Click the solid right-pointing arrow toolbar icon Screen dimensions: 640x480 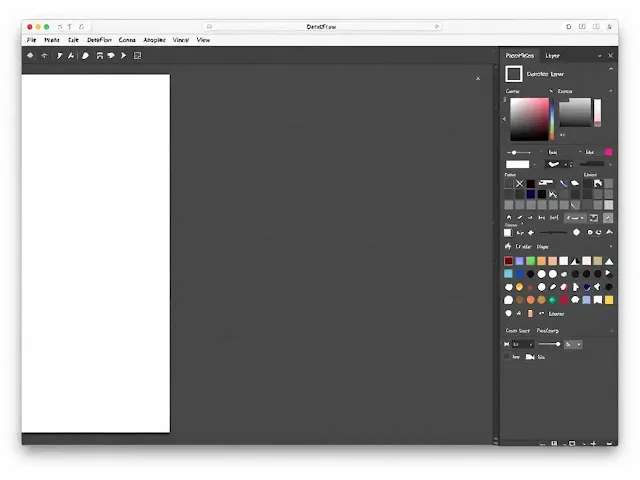pos(123,56)
